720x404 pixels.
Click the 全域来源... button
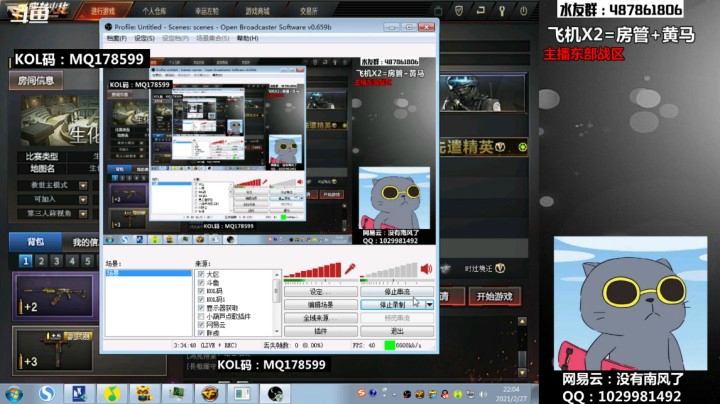[321, 318]
